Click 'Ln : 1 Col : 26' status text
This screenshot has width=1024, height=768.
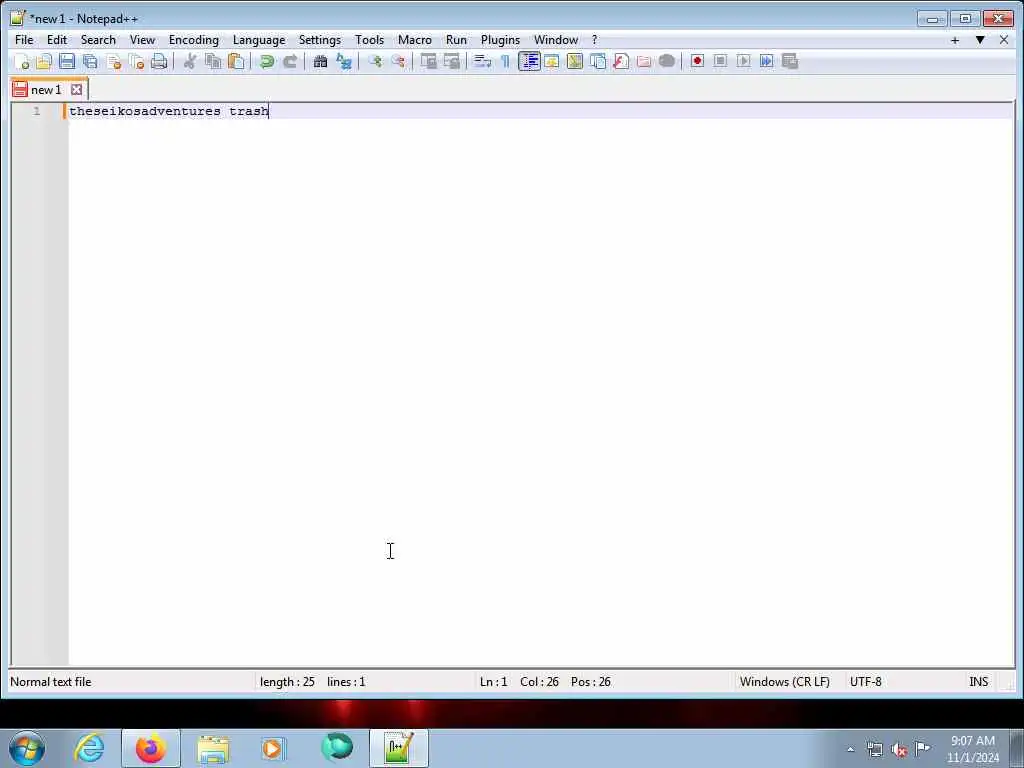click(519, 682)
